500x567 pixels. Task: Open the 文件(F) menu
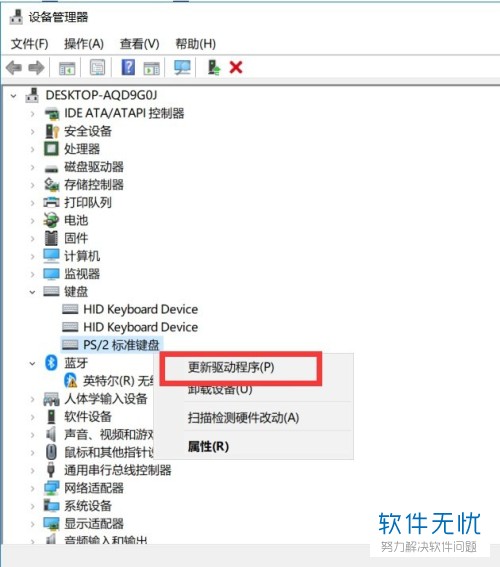[x=30, y=44]
